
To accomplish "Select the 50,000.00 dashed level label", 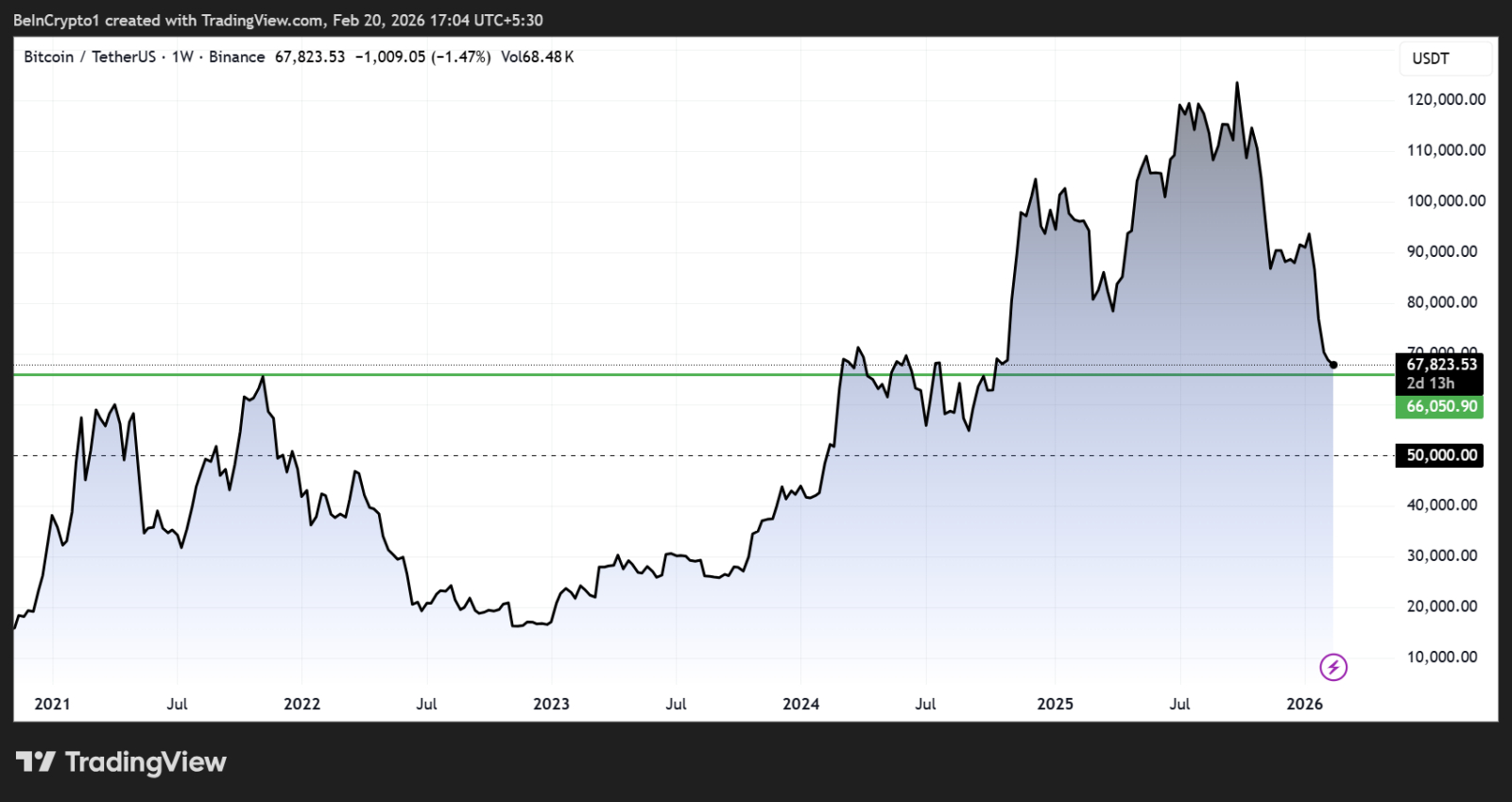I will (x=1440, y=455).
